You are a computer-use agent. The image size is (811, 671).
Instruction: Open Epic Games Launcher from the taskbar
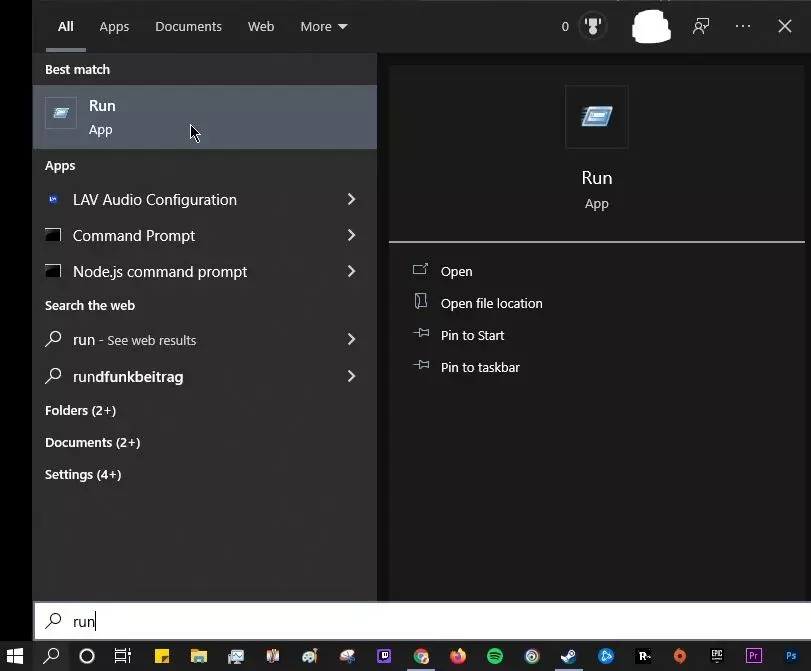click(717, 657)
